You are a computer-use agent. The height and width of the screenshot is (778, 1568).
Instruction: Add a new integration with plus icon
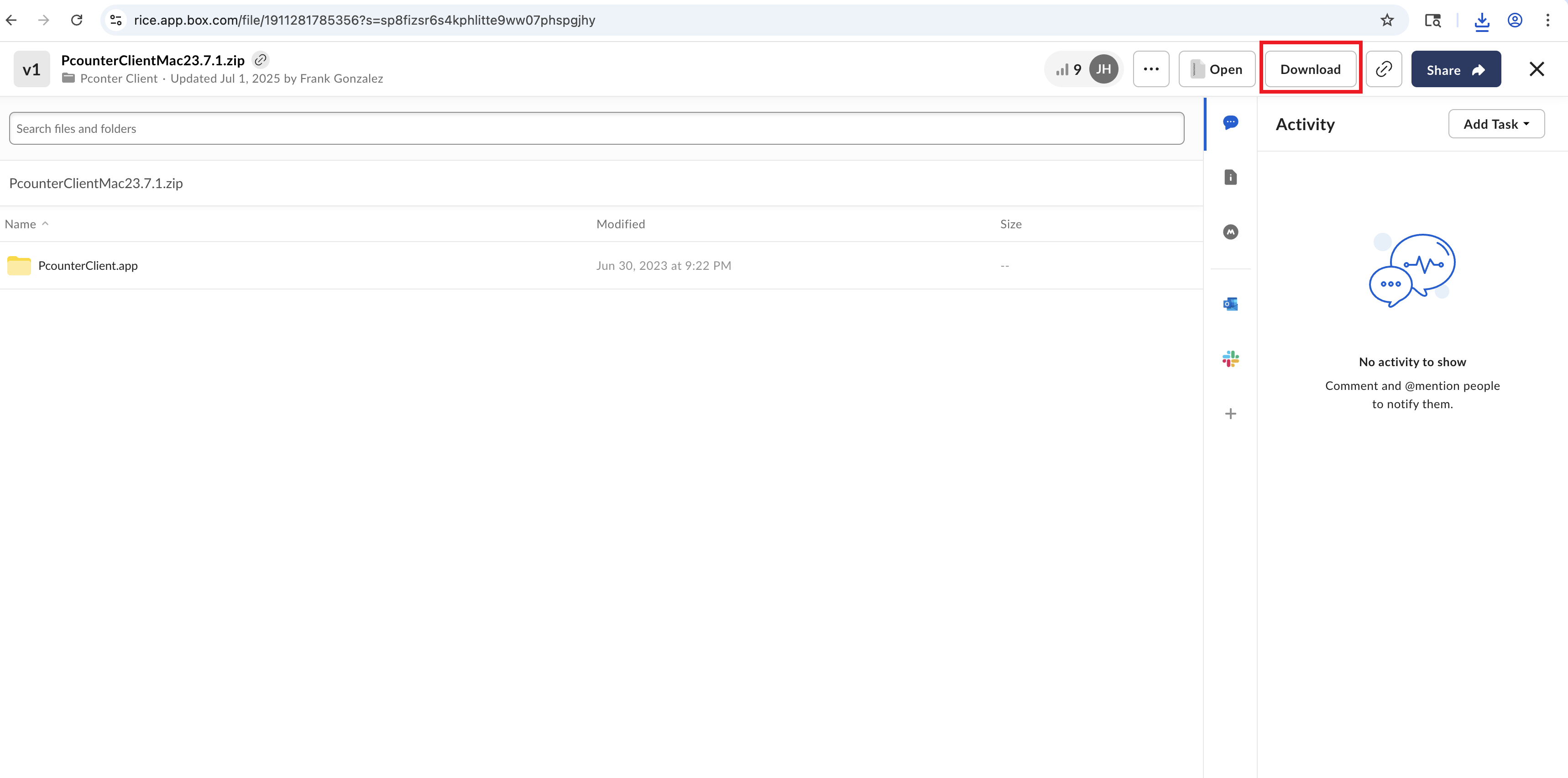pyautogui.click(x=1230, y=414)
